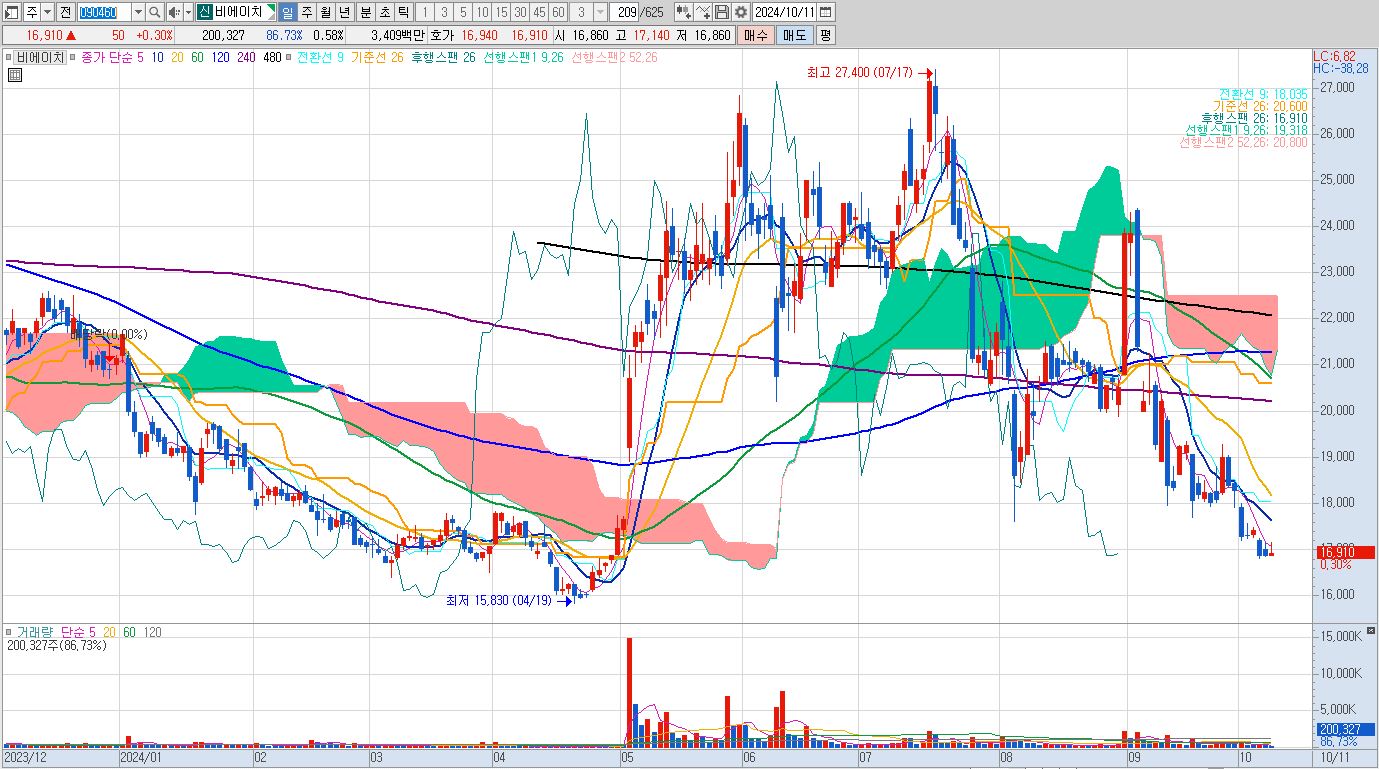Open chart settings gear icon

pyautogui.click(x=740, y=12)
